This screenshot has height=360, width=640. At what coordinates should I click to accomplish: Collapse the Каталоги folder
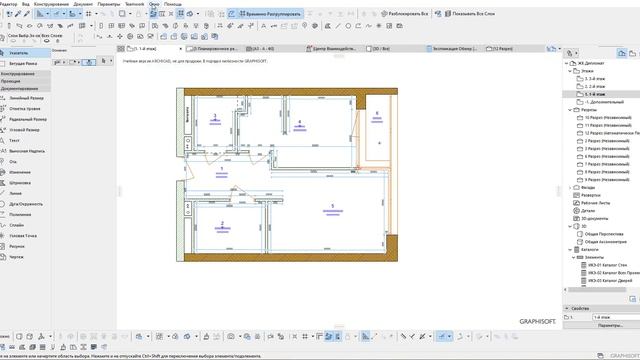[570, 249]
